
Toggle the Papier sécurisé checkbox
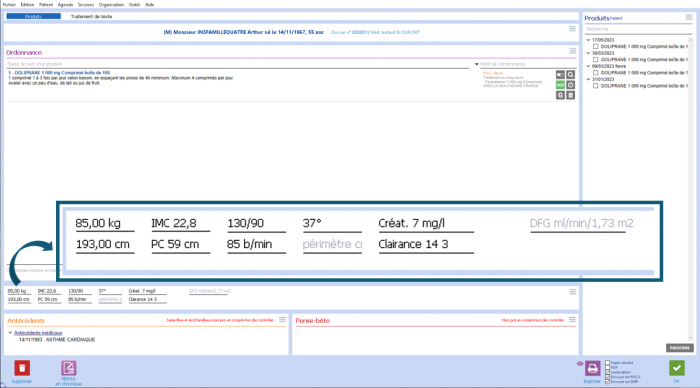[x=608, y=363]
